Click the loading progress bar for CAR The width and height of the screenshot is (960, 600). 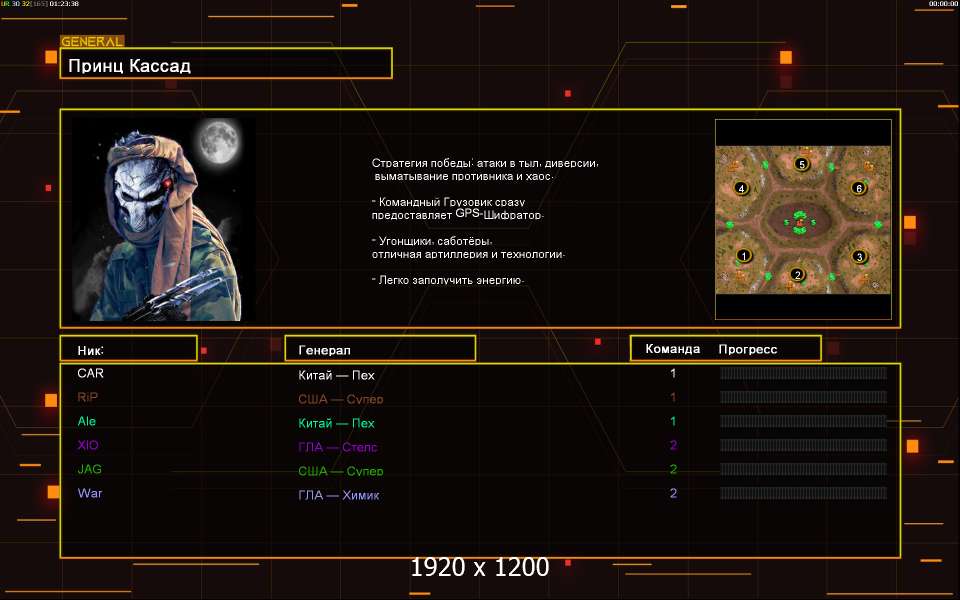coord(803,373)
